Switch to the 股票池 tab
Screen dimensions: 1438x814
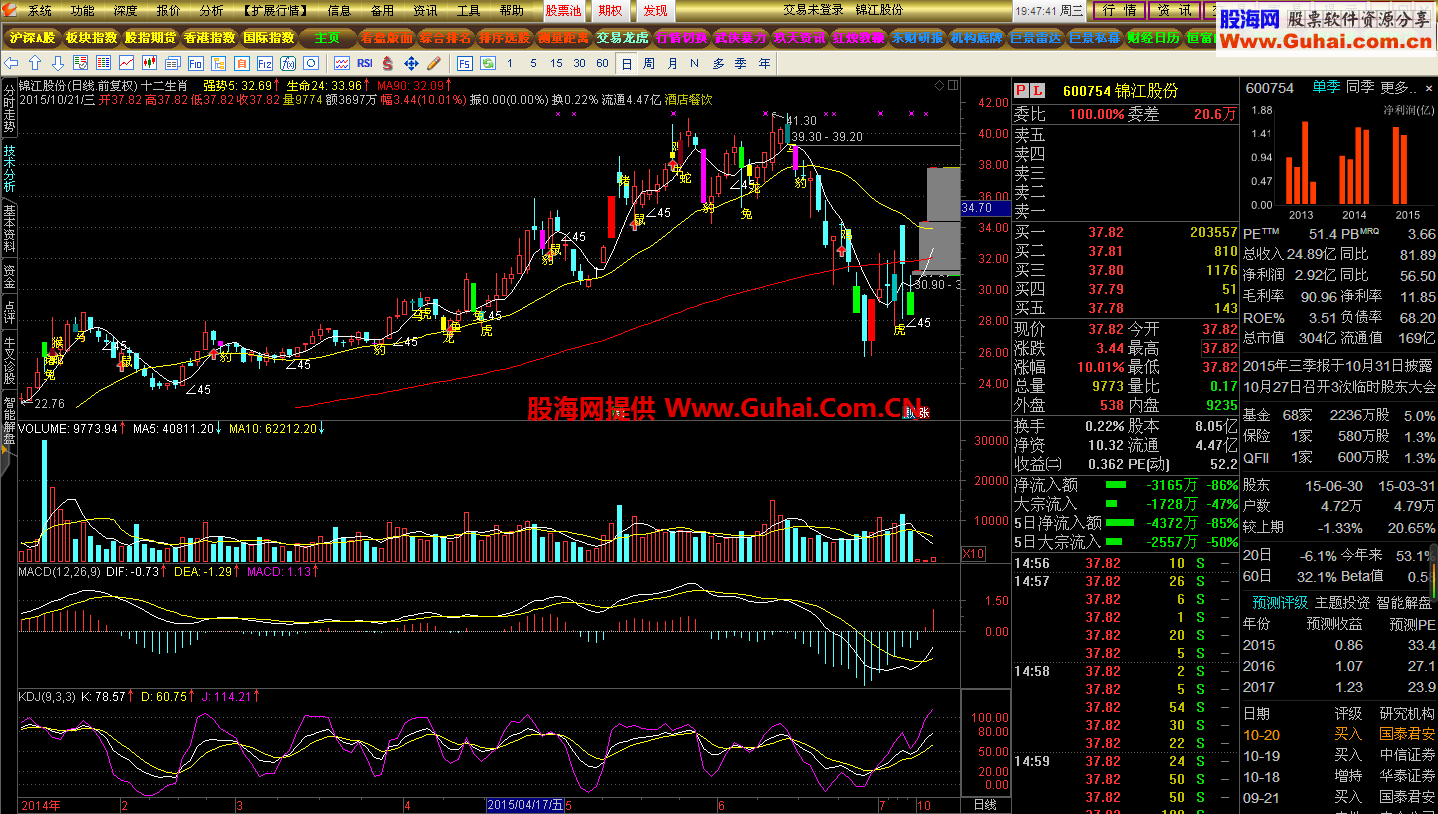click(563, 10)
